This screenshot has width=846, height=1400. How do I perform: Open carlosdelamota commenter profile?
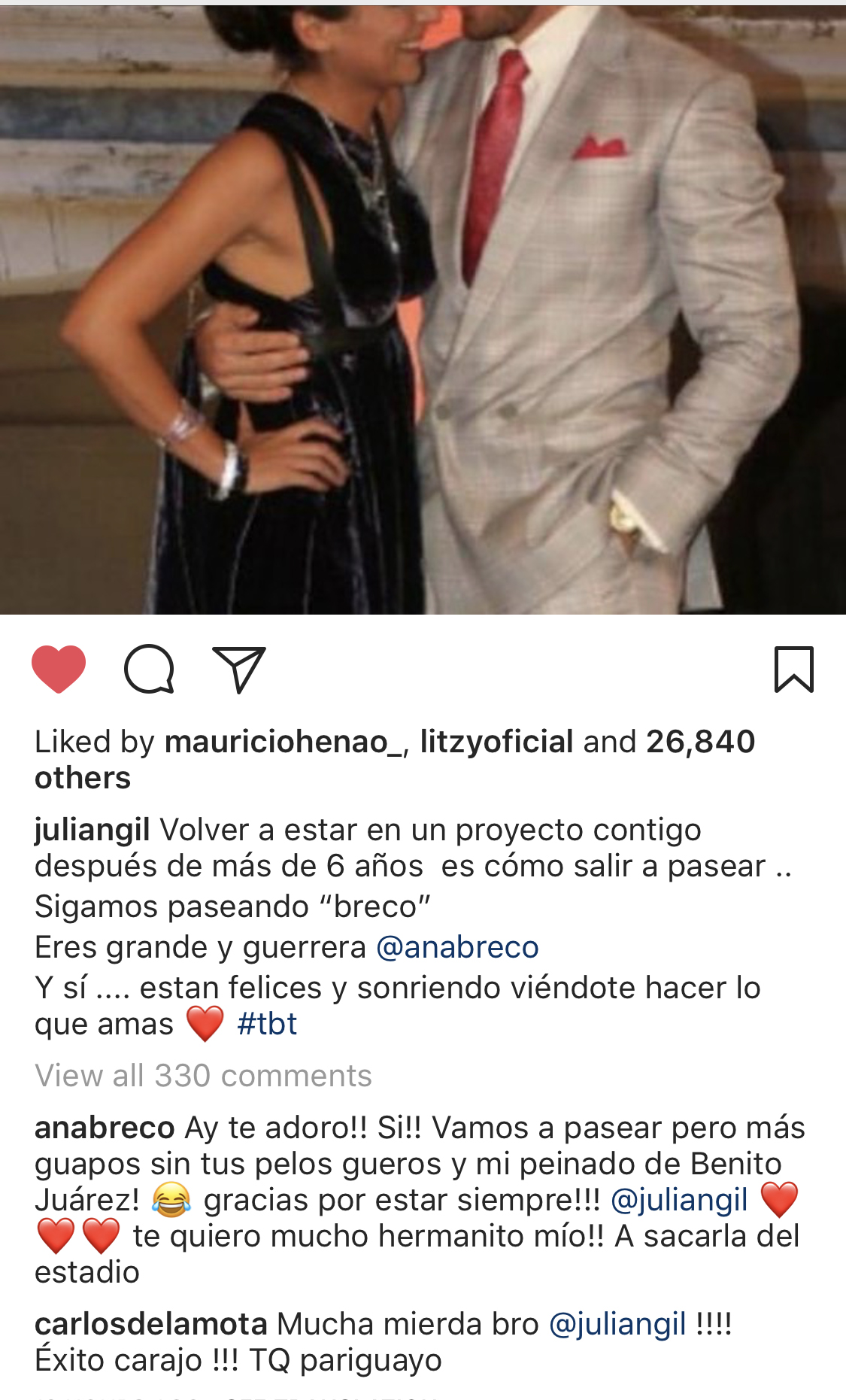(151, 1324)
